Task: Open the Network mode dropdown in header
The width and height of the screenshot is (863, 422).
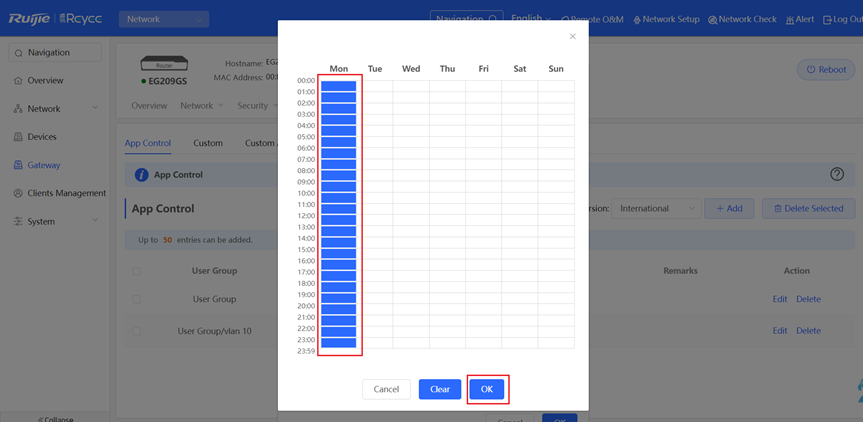Action: pyautogui.click(x=163, y=19)
